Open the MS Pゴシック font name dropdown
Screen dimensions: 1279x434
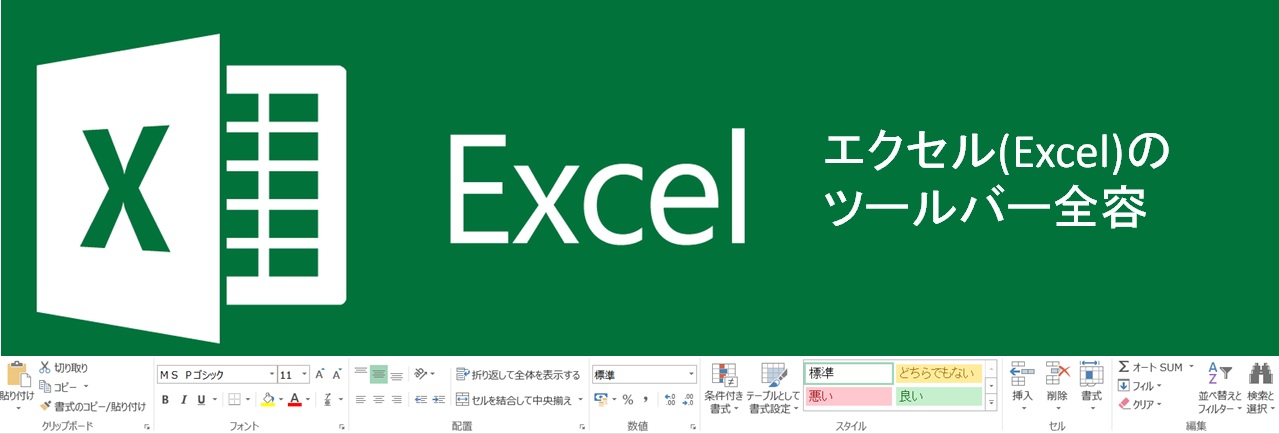tap(271, 374)
